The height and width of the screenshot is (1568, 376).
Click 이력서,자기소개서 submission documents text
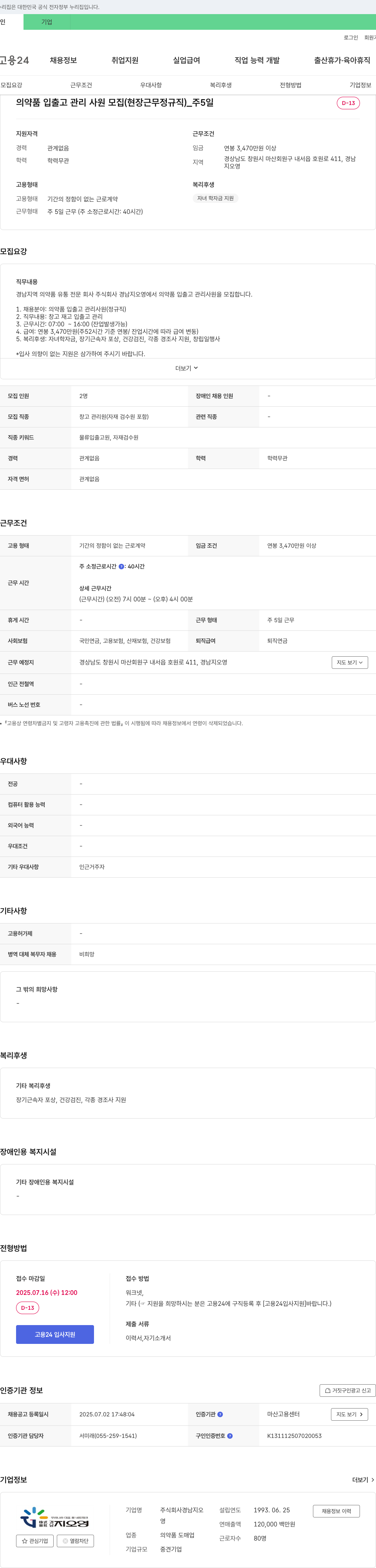click(148, 1338)
